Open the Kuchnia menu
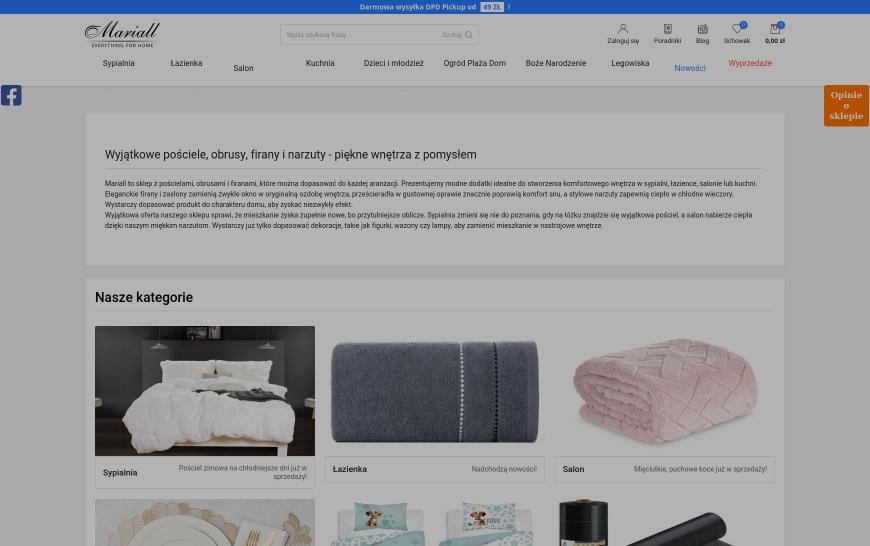This screenshot has height=546, width=870. tap(320, 63)
